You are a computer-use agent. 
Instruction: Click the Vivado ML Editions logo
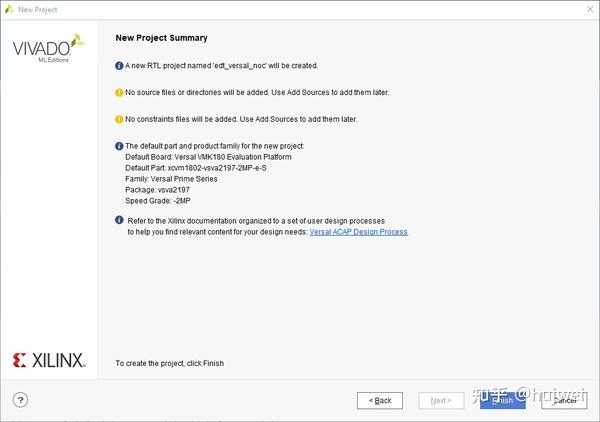pyautogui.click(x=48, y=50)
